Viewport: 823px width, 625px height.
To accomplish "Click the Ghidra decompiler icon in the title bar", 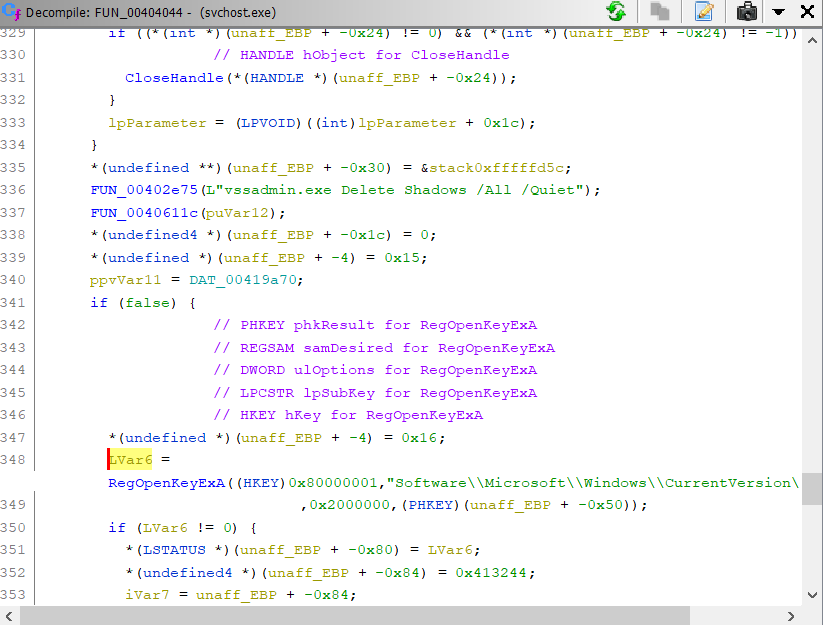I will coord(12,12).
